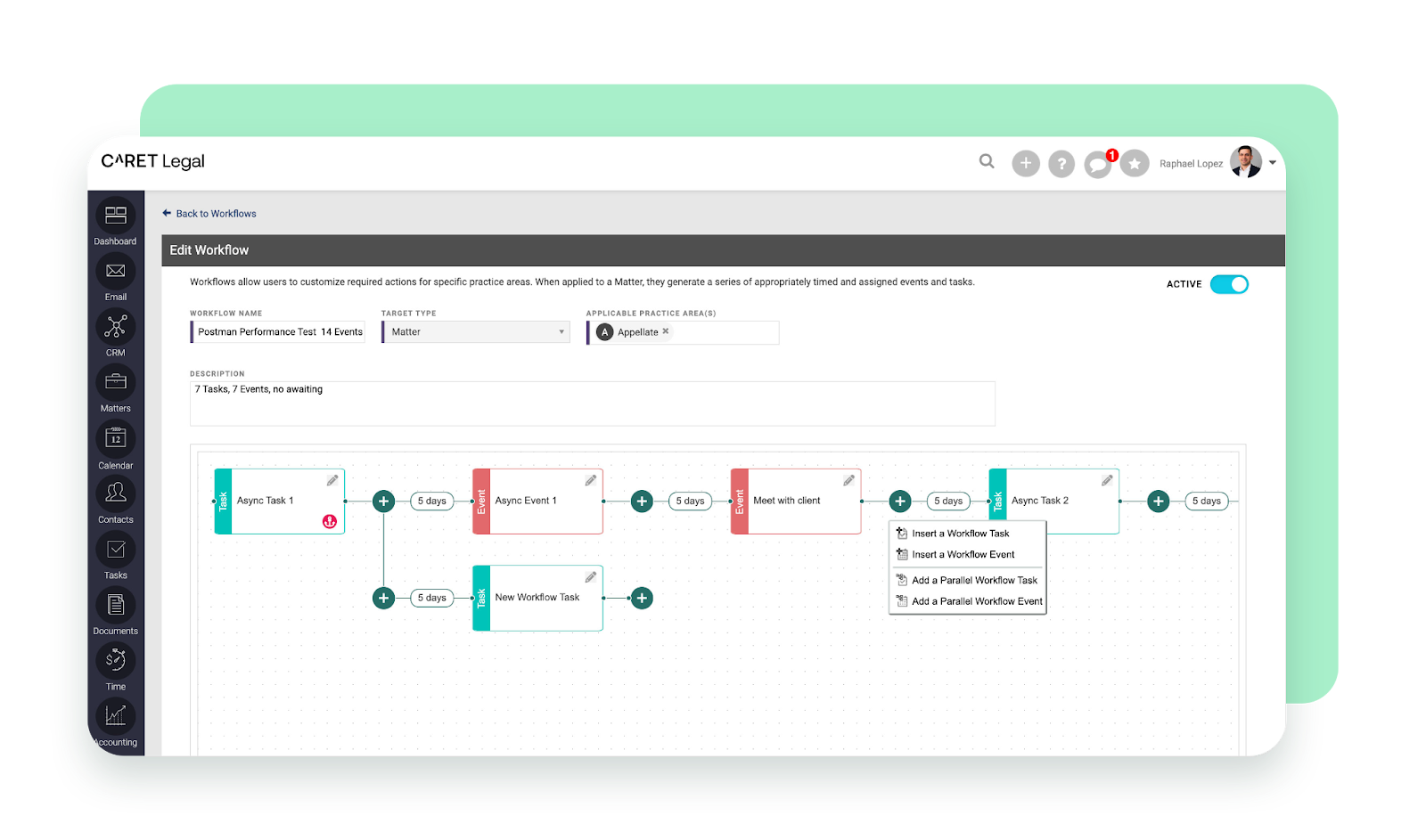Go to the Calendar sidebar icon
The height and width of the screenshot is (840, 1426).
tap(116, 438)
